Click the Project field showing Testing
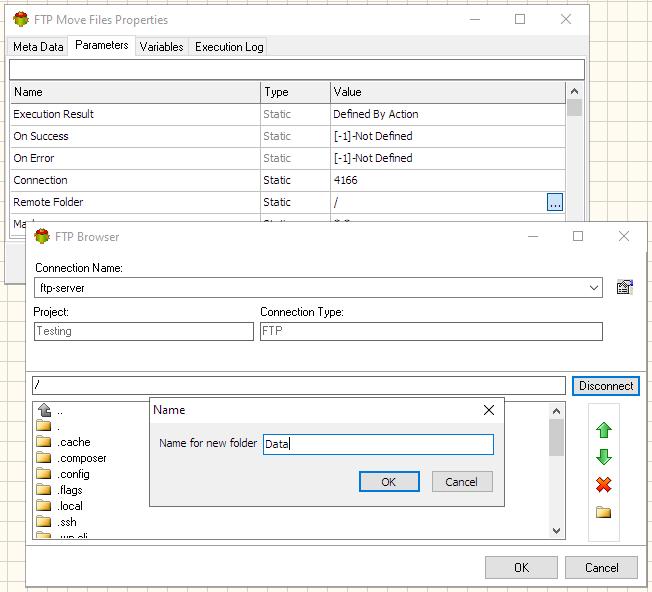 (143, 331)
